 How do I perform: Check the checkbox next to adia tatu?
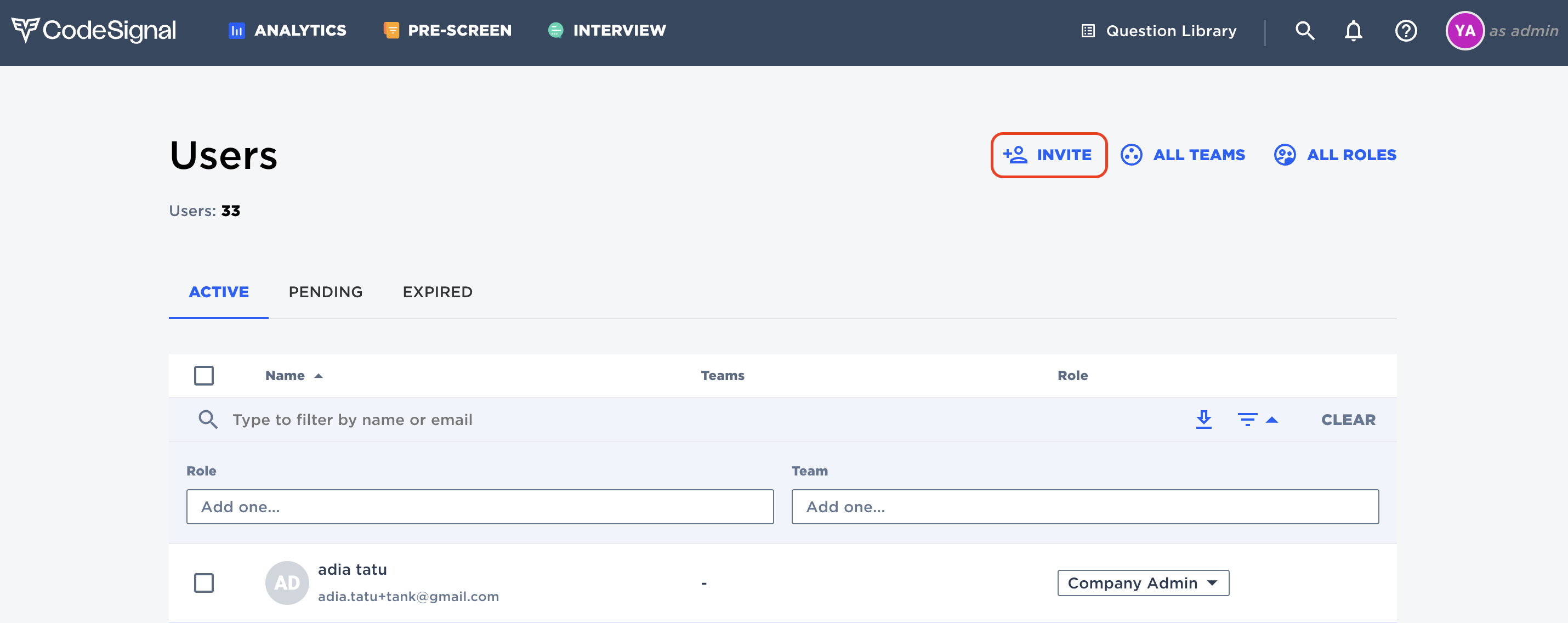204,583
